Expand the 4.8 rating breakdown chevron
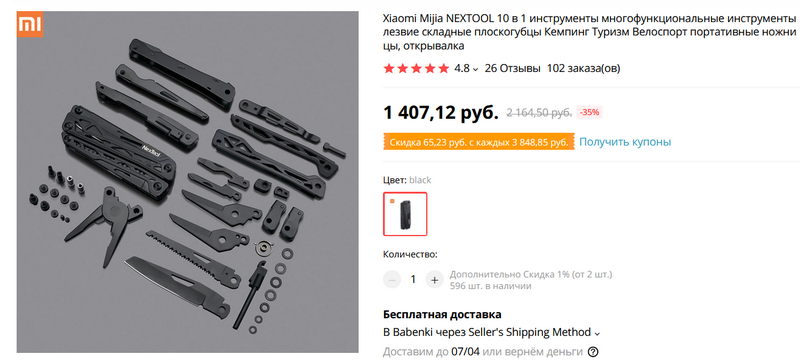The width and height of the screenshot is (800, 361). (x=476, y=69)
